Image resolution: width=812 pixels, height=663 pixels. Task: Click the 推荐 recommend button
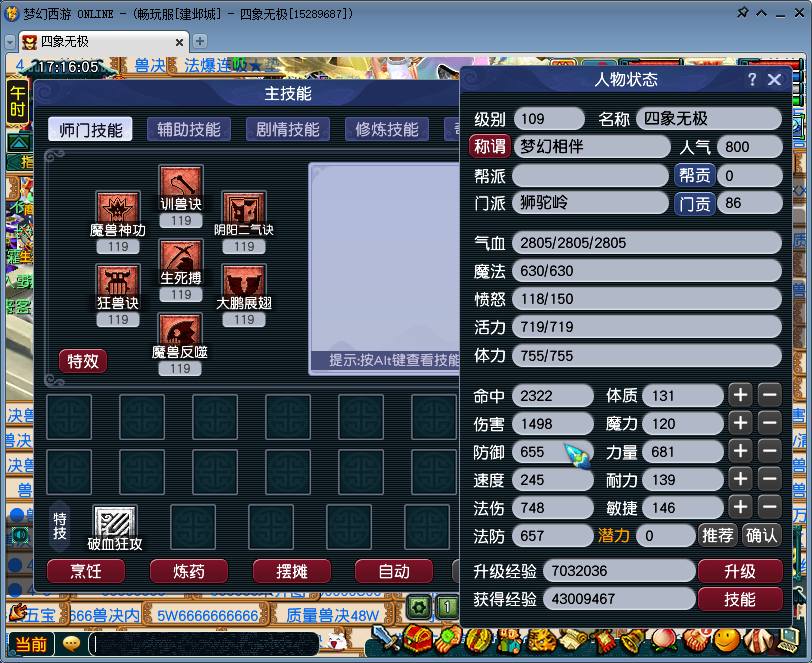click(717, 535)
